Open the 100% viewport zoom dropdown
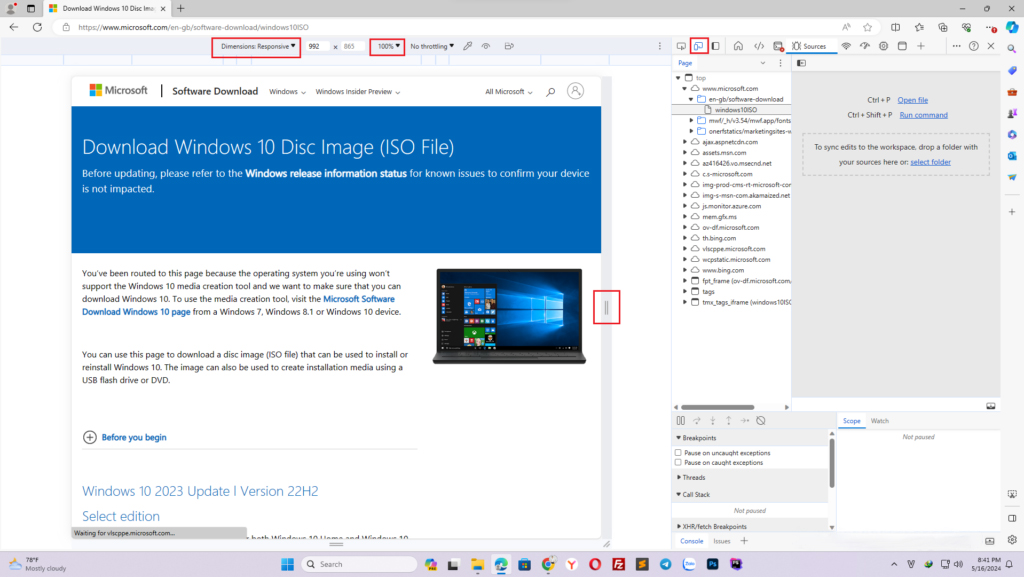Viewport: 1024px width, 577px height. (387, 46)
